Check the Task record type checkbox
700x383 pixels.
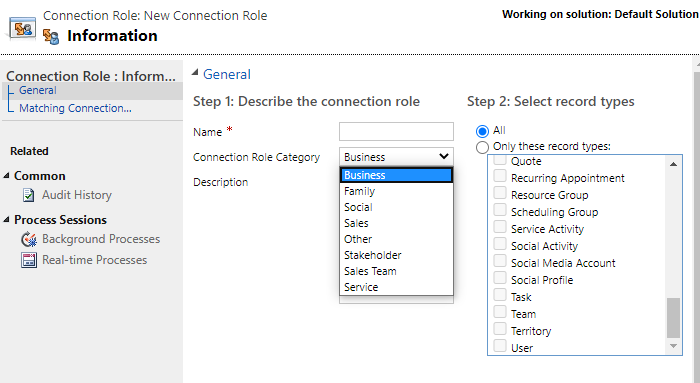(500, 295)
